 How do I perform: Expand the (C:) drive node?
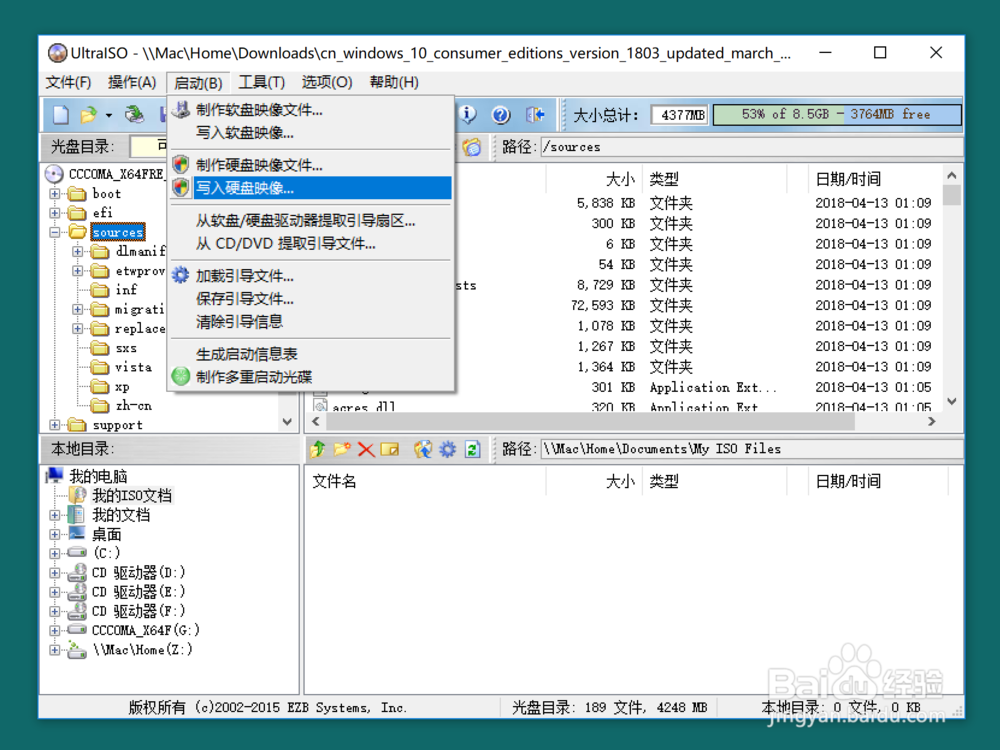(x=55, y=553)
